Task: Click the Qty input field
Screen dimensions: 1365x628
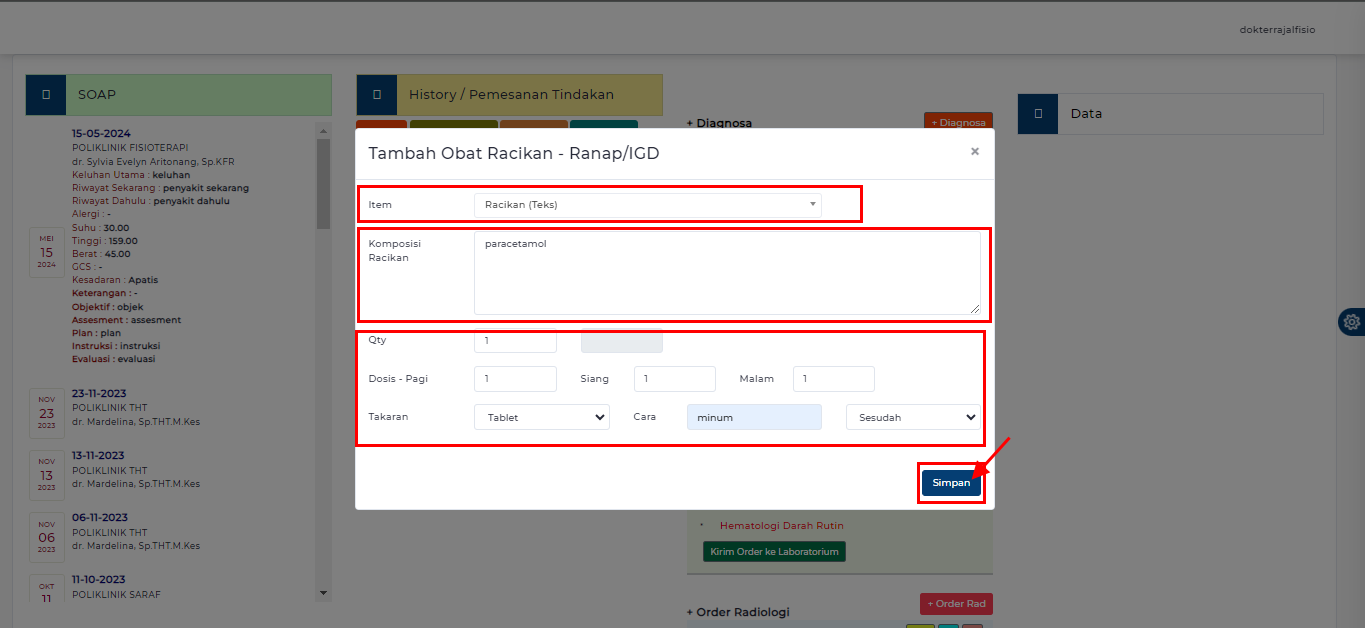Action: pyautogui.click(x=515, y=341)
